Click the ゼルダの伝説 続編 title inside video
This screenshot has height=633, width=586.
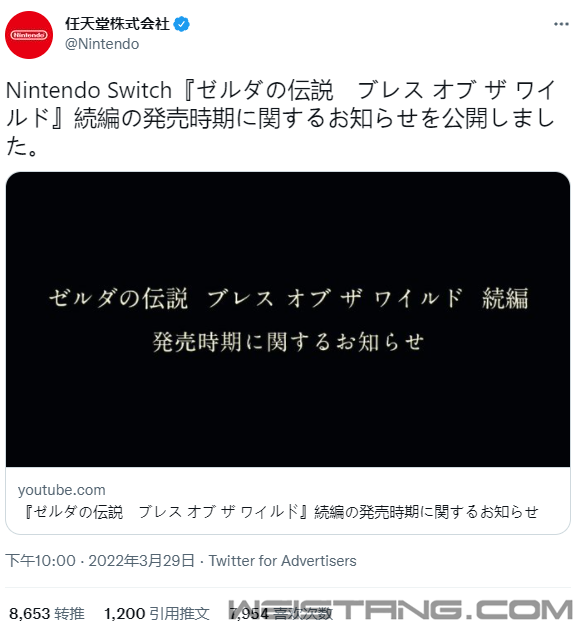pos(288,298)
